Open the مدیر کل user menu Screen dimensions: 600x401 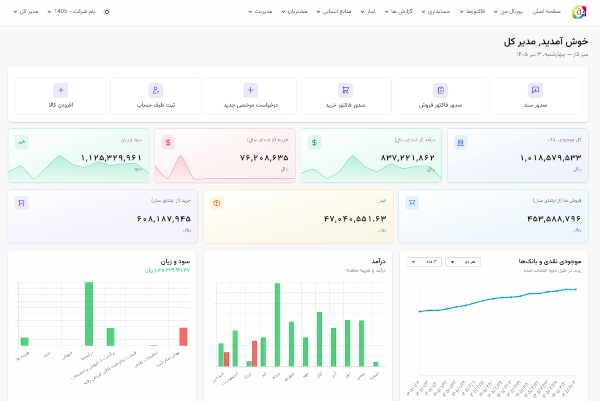tap(26, 11)
